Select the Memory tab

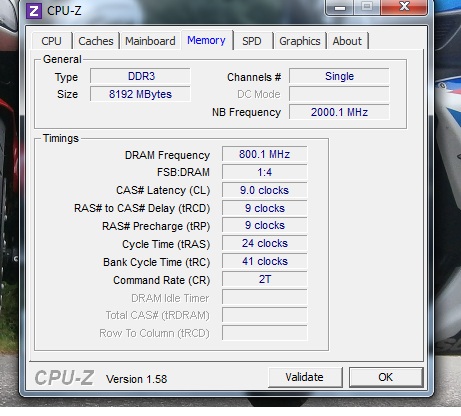click(x=206, y=40)
